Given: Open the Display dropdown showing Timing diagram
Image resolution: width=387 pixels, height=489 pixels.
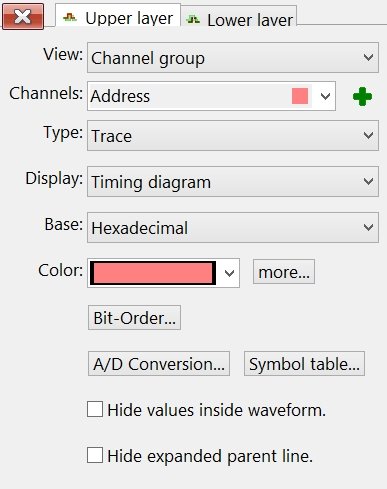Looking at the screenshot, I should pyautogui.click(x=233, y=182).
